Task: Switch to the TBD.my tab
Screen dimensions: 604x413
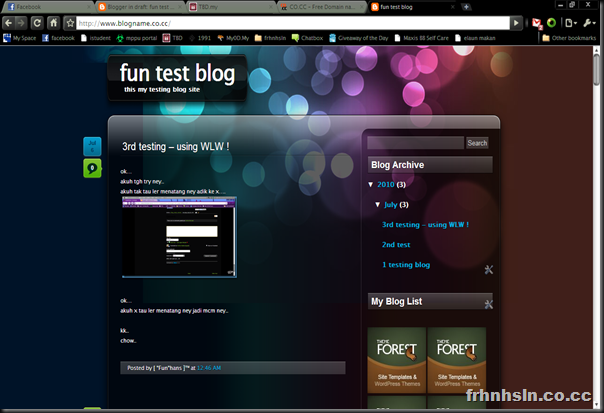Action: tap(231, 7)
